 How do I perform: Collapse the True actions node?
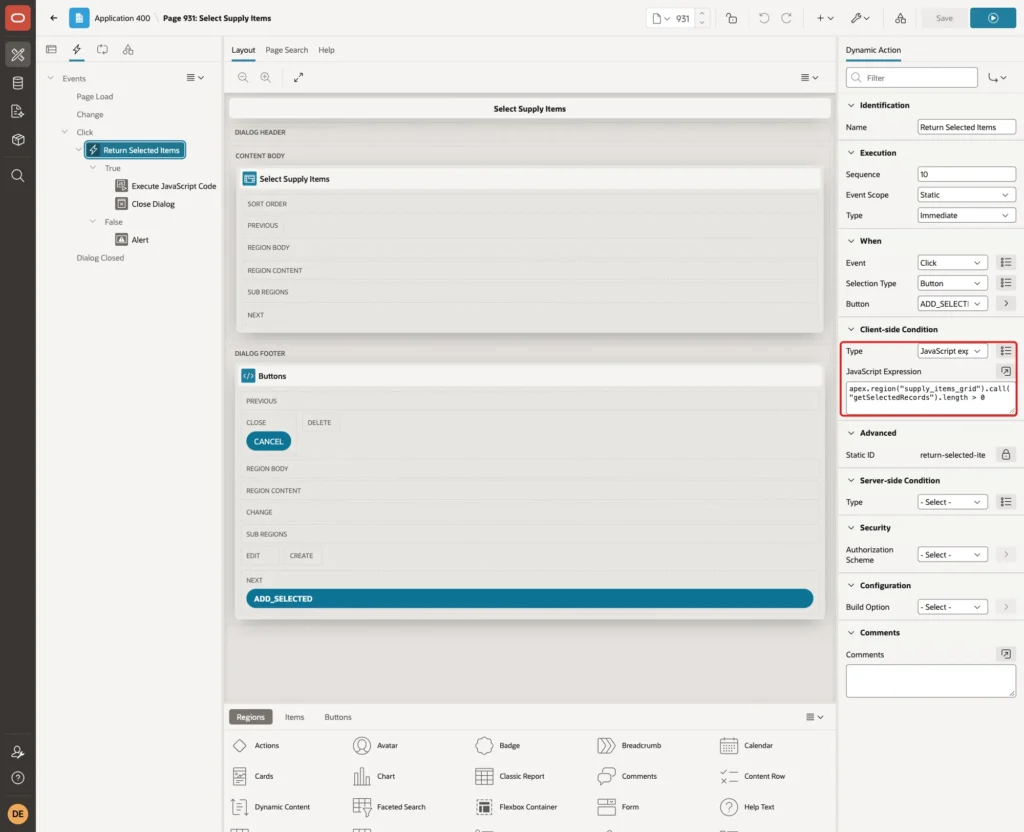[x=93, y=168]
